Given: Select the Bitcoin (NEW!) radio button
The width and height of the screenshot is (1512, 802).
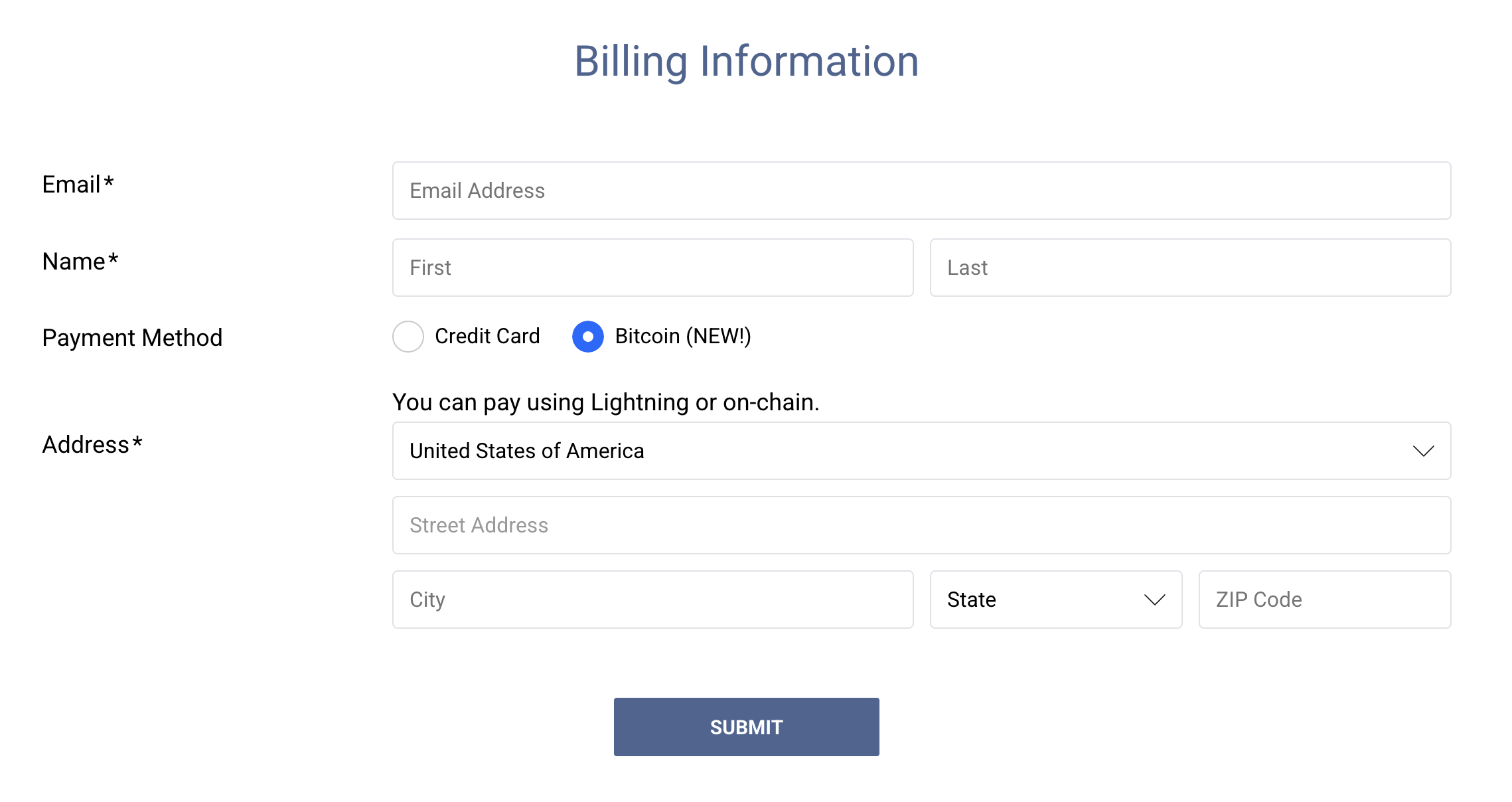Looking at the screenshot, I should click(x=588, y=337).
